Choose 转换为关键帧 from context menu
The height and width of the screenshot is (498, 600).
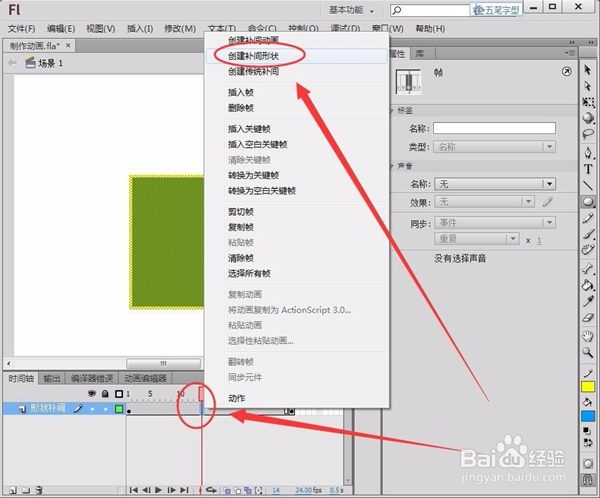coord(296,175)
